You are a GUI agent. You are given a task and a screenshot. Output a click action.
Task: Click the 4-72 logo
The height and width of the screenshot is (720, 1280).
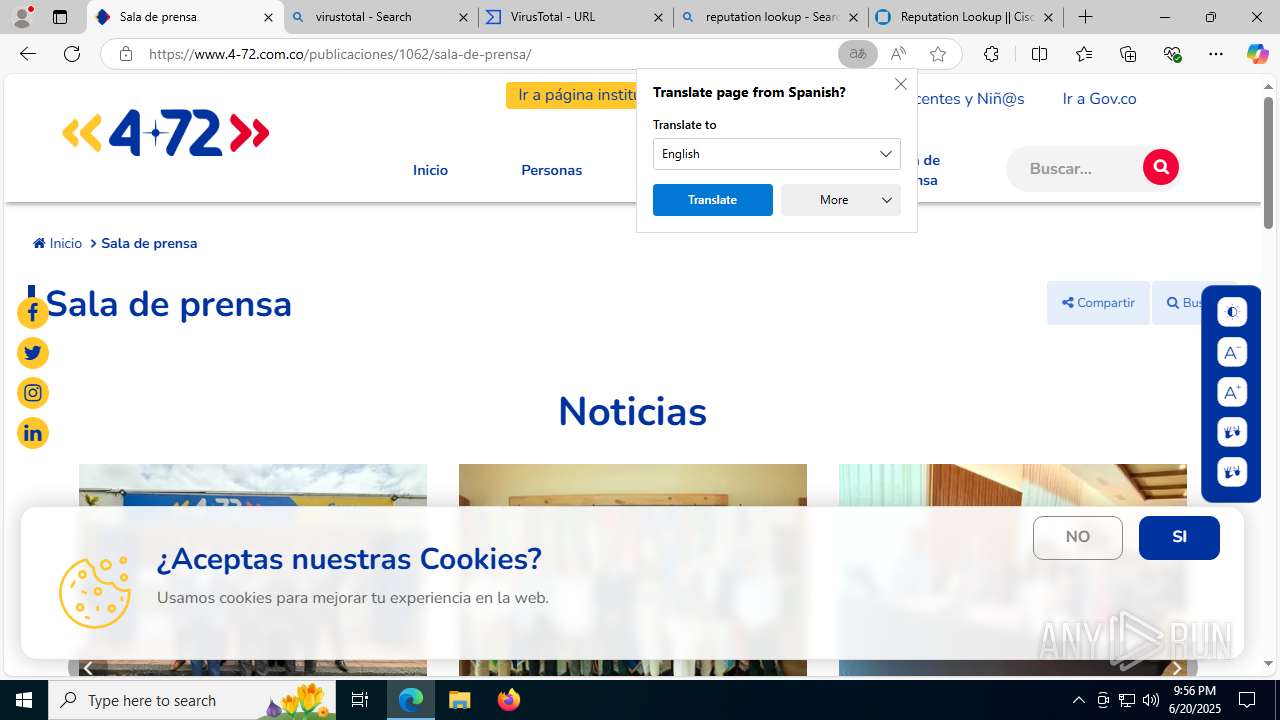pos(166,133)
